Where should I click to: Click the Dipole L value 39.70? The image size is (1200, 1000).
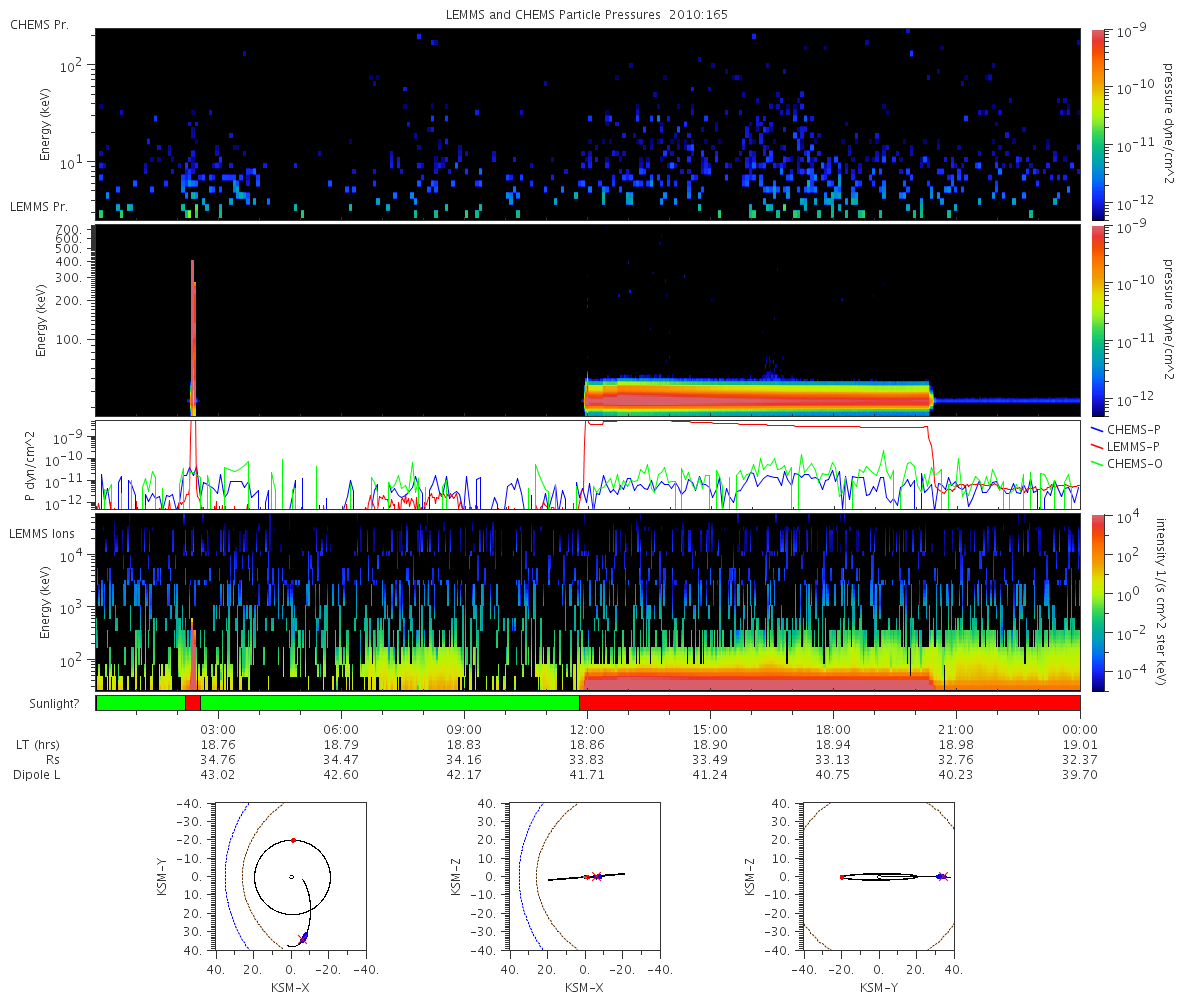coord(1080,775)
